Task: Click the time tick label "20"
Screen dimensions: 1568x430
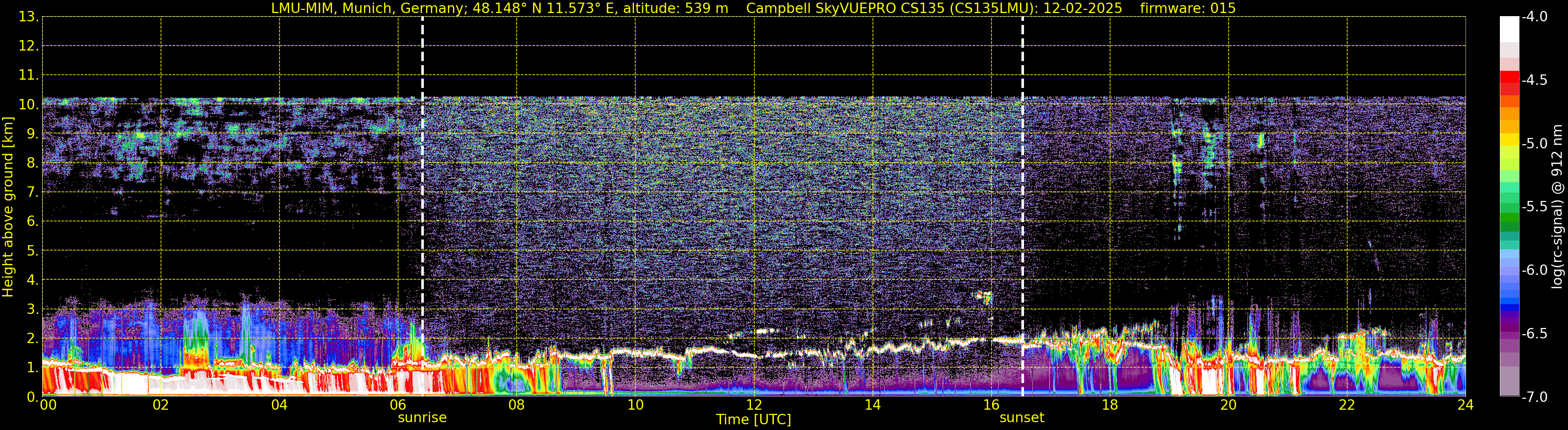Action: click(x=1228, y=405)
